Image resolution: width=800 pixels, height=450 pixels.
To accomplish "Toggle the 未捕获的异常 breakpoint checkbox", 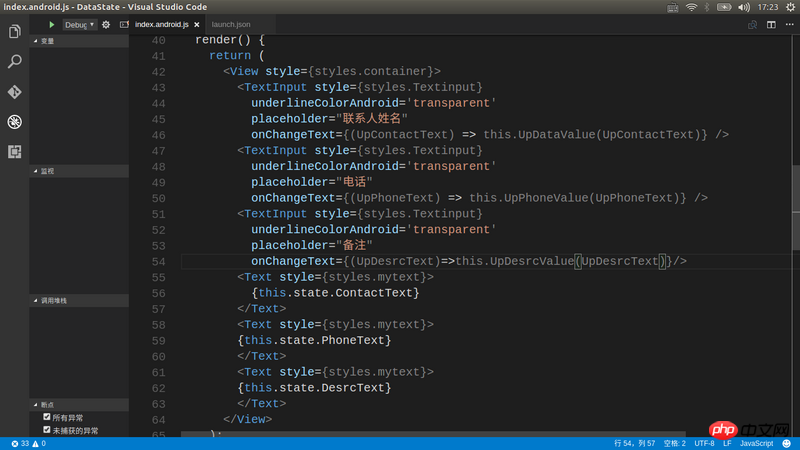I will pos(47,429).
